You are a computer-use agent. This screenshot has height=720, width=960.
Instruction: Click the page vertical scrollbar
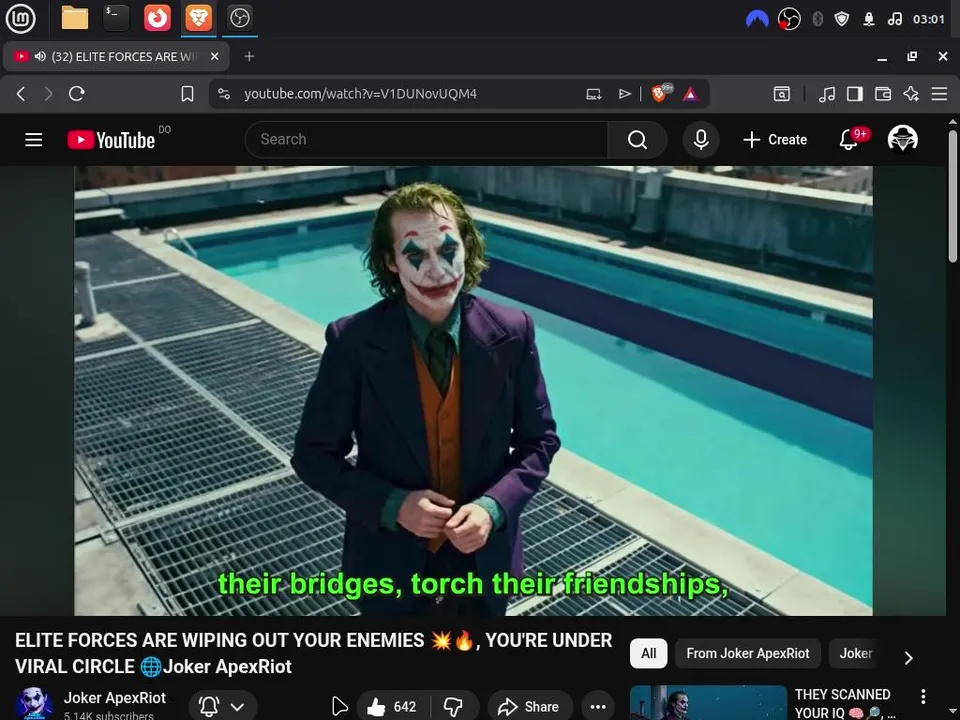coord(953,197)
